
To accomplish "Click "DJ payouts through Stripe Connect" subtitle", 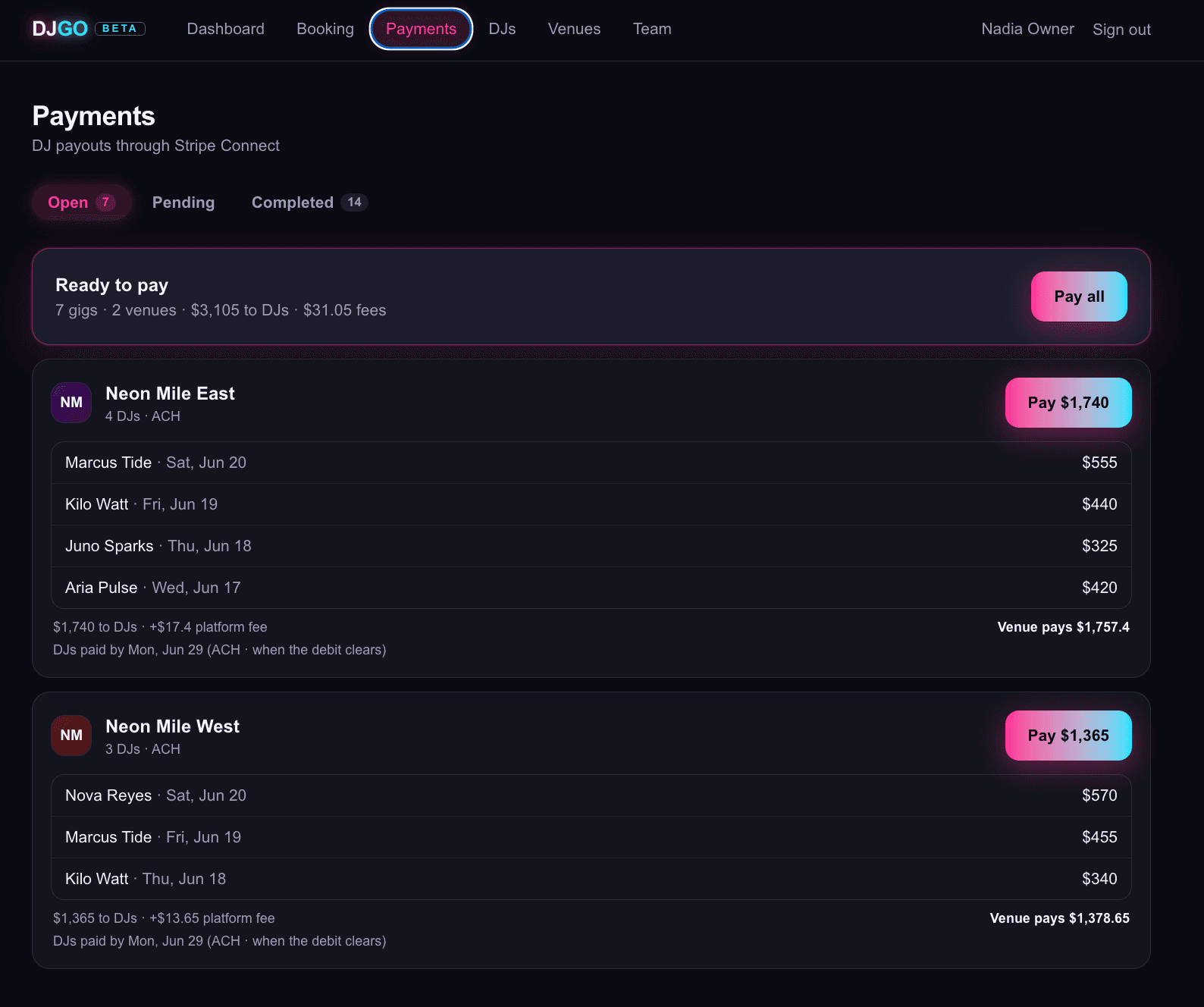I will point(155,146).
